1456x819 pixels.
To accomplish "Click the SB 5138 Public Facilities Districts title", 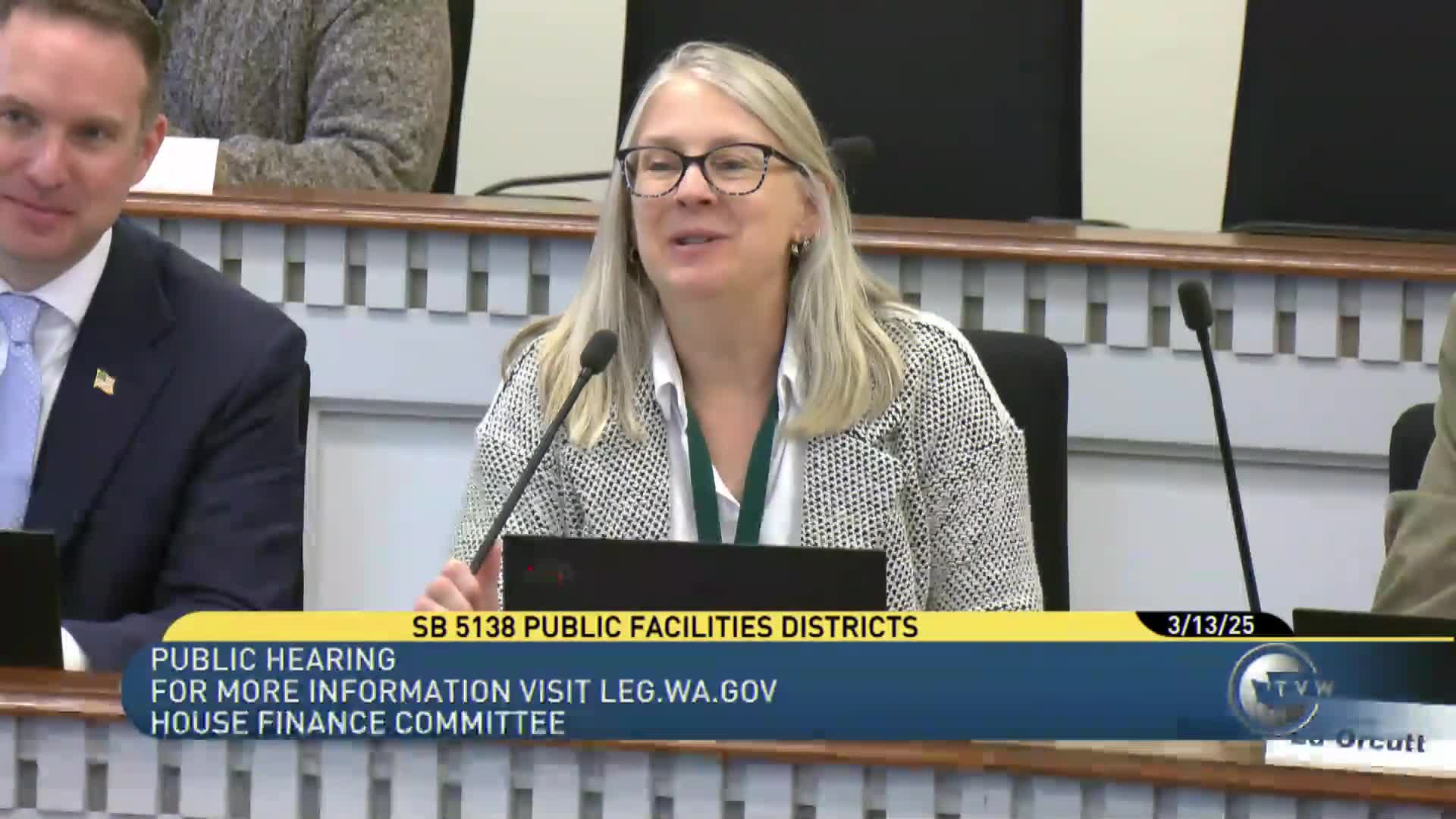I will tap(665, 627).
